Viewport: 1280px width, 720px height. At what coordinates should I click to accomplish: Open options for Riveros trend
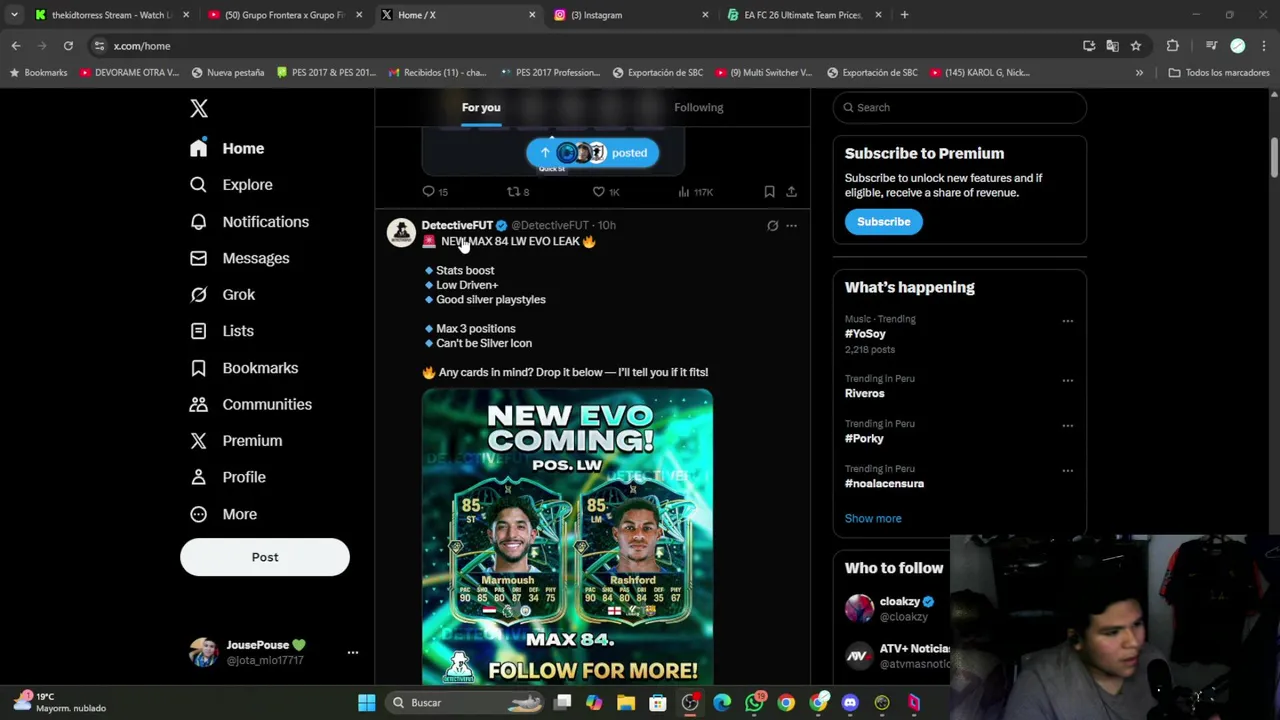pos(1067,381)
